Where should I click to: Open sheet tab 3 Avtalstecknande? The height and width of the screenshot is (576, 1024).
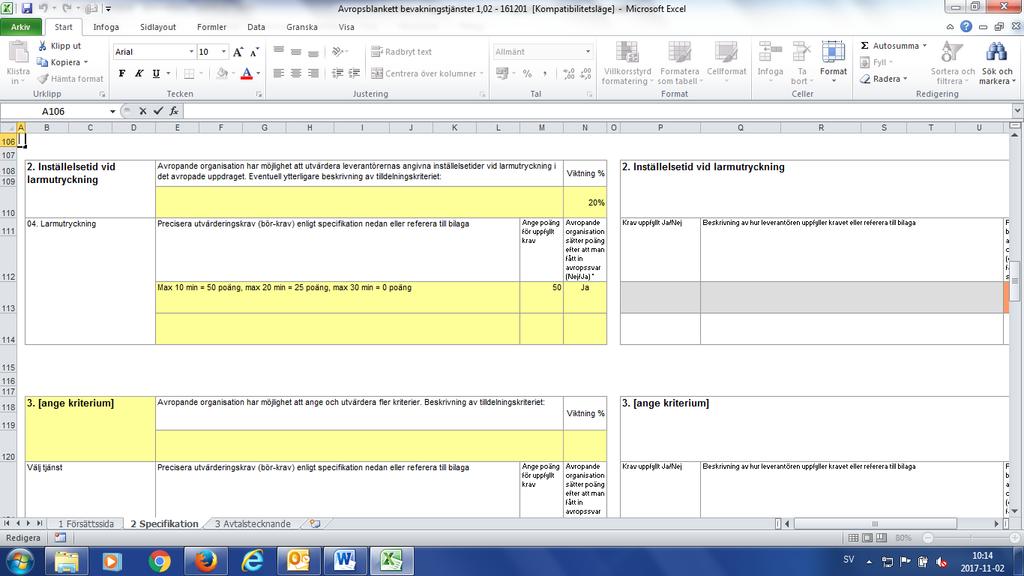coord(252,524)
